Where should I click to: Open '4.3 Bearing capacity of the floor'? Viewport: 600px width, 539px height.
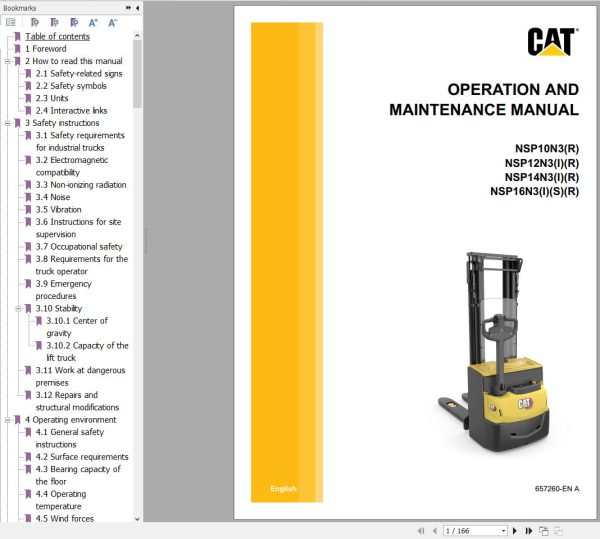pos(78,475)
